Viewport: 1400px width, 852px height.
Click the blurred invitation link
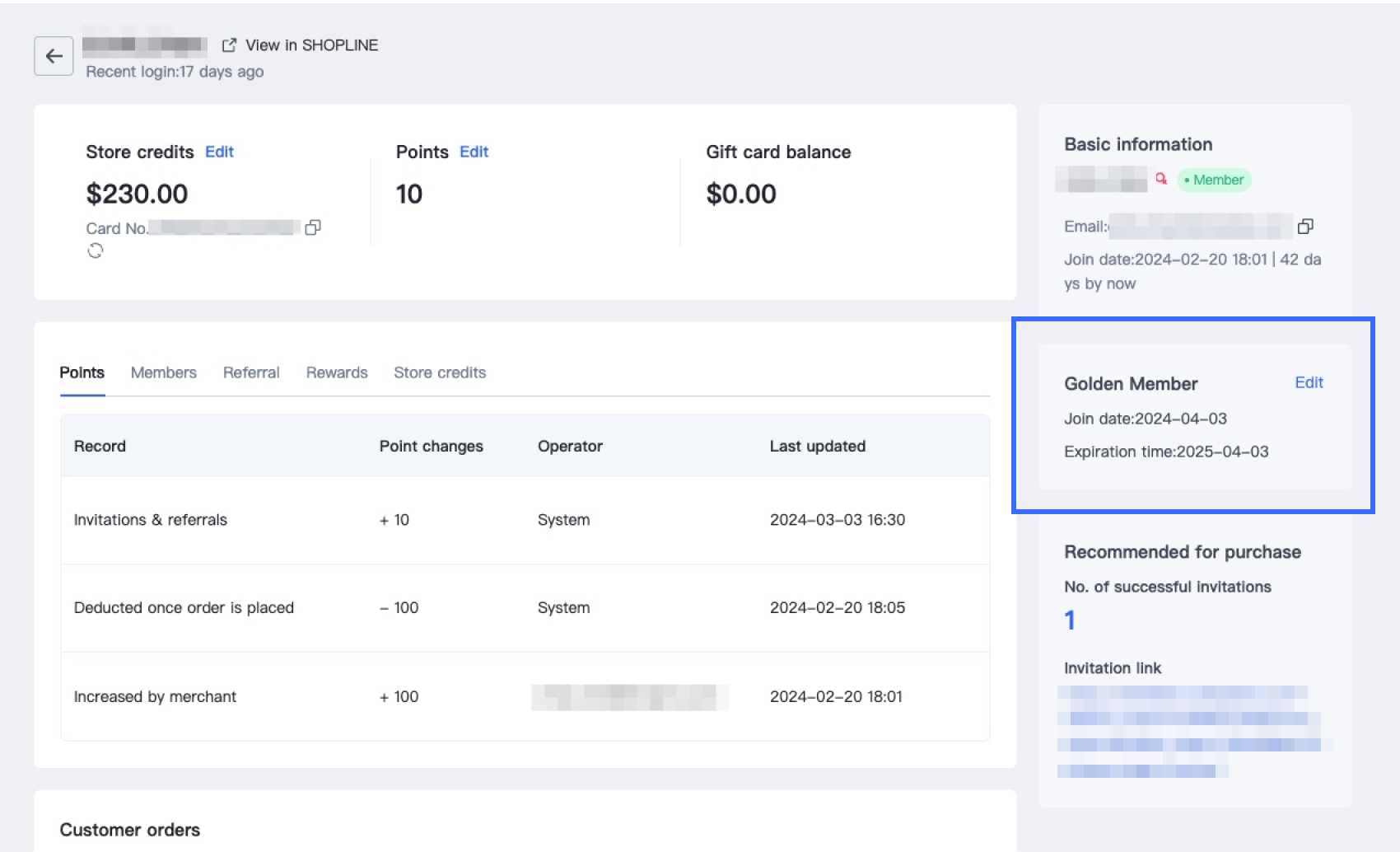(1194, 731)
